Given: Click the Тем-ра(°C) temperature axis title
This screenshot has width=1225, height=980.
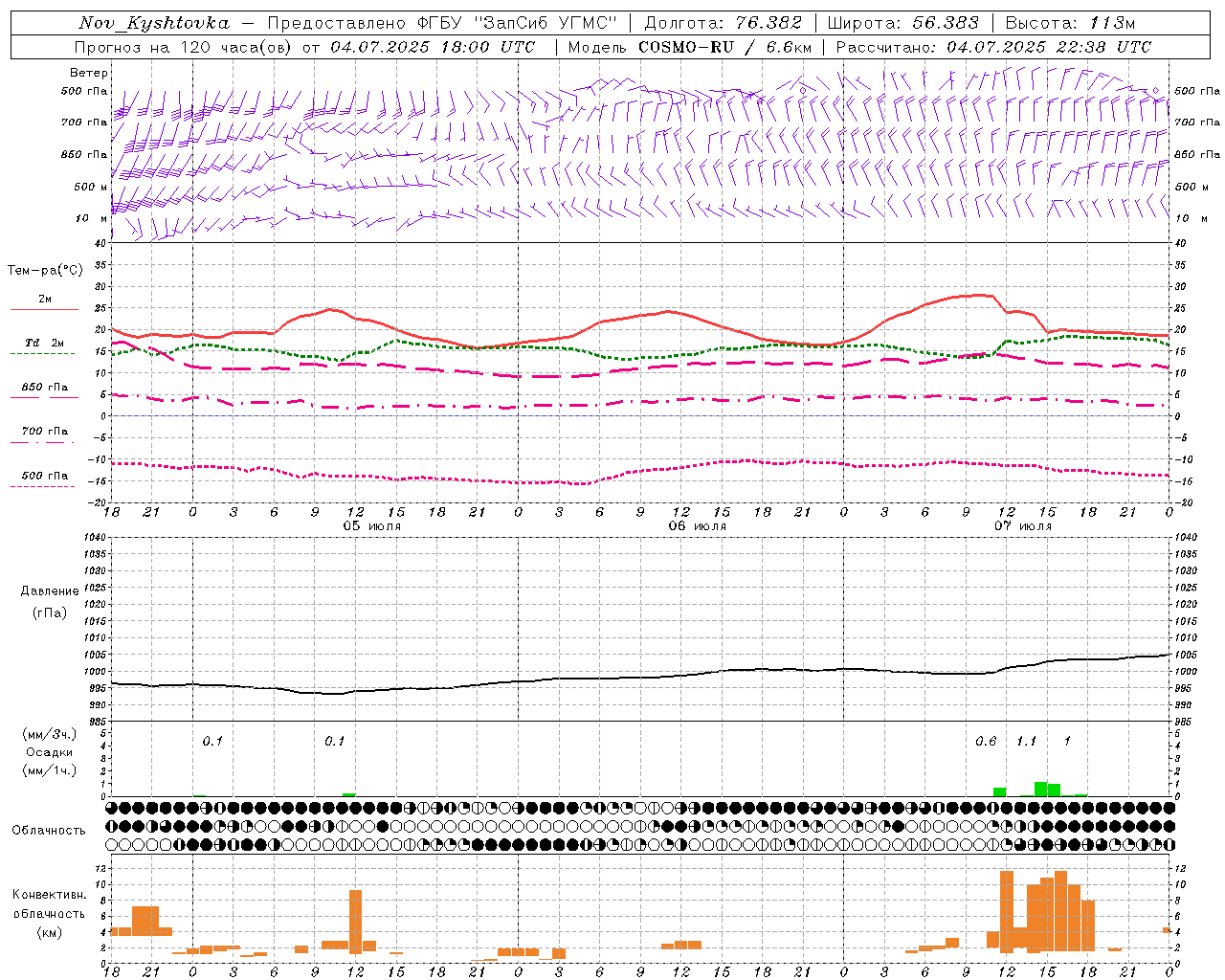Looking at the screenshot, I should (x=44, y=271).
